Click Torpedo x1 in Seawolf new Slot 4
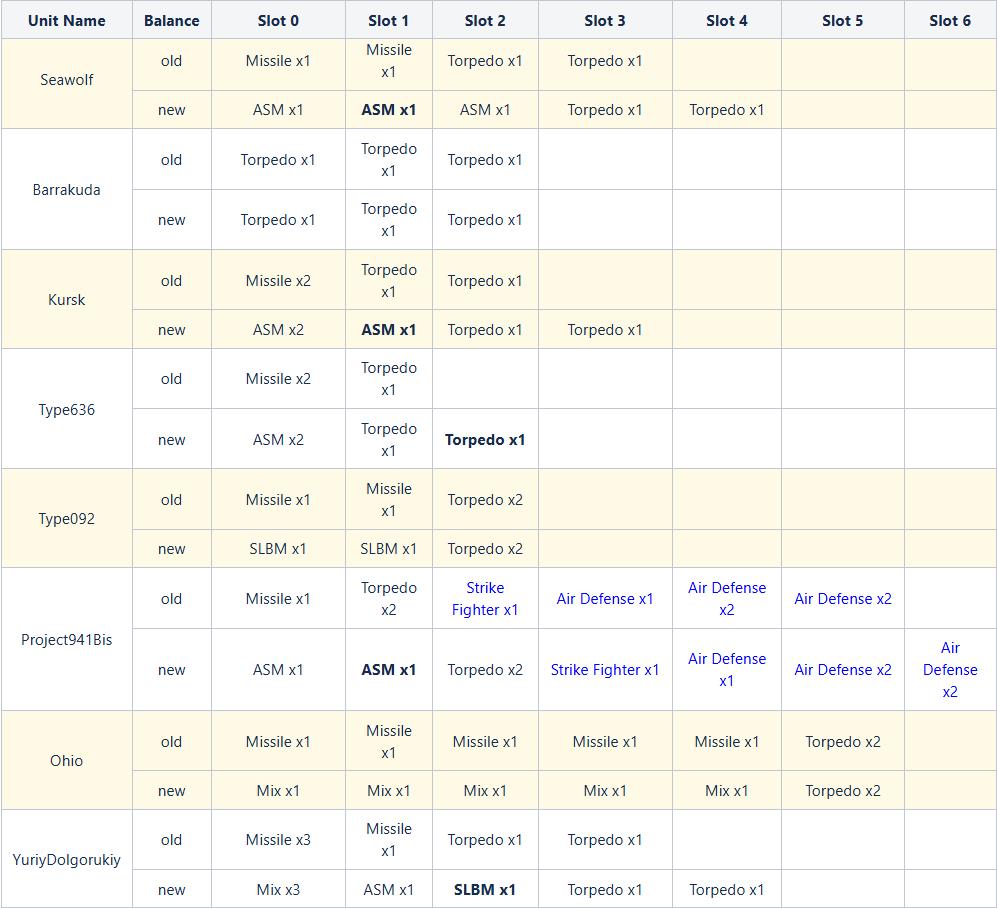 click(727, 110)
